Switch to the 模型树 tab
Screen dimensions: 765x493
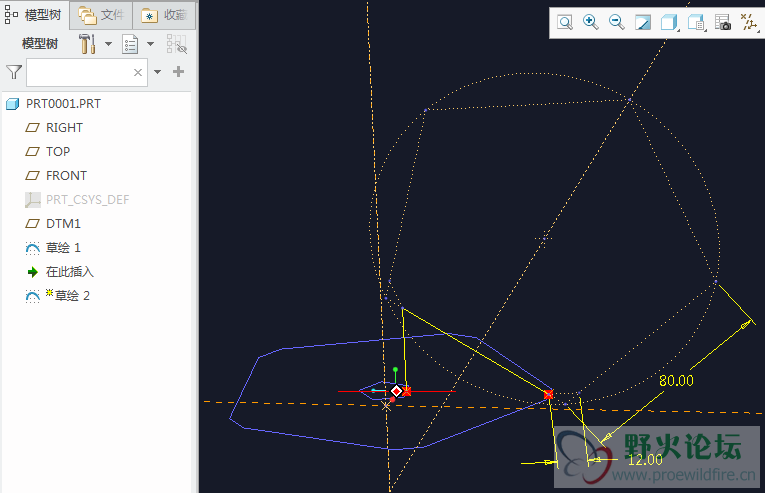click(x=34, y=15)
